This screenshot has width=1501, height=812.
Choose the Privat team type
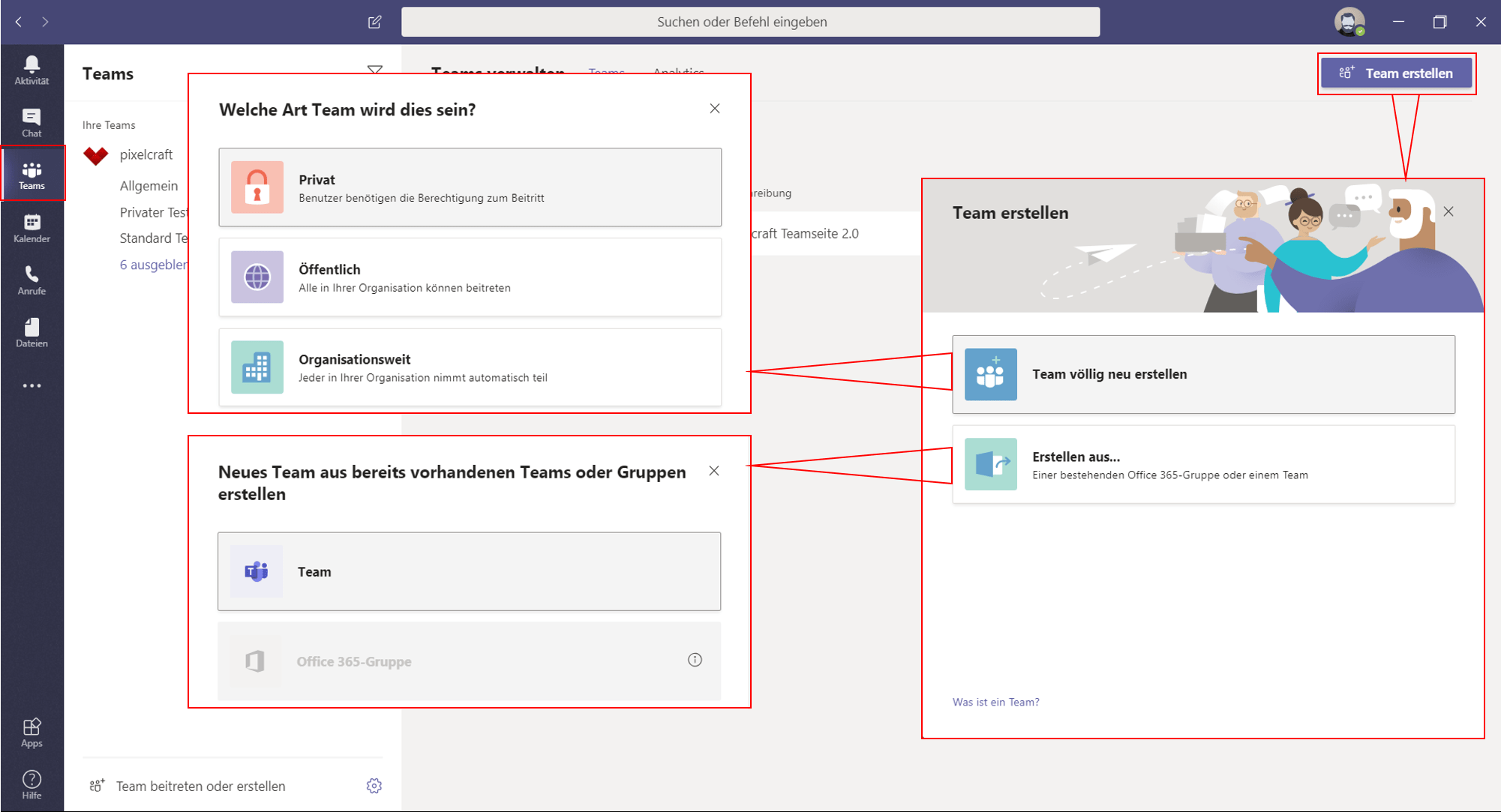[470, 187]
